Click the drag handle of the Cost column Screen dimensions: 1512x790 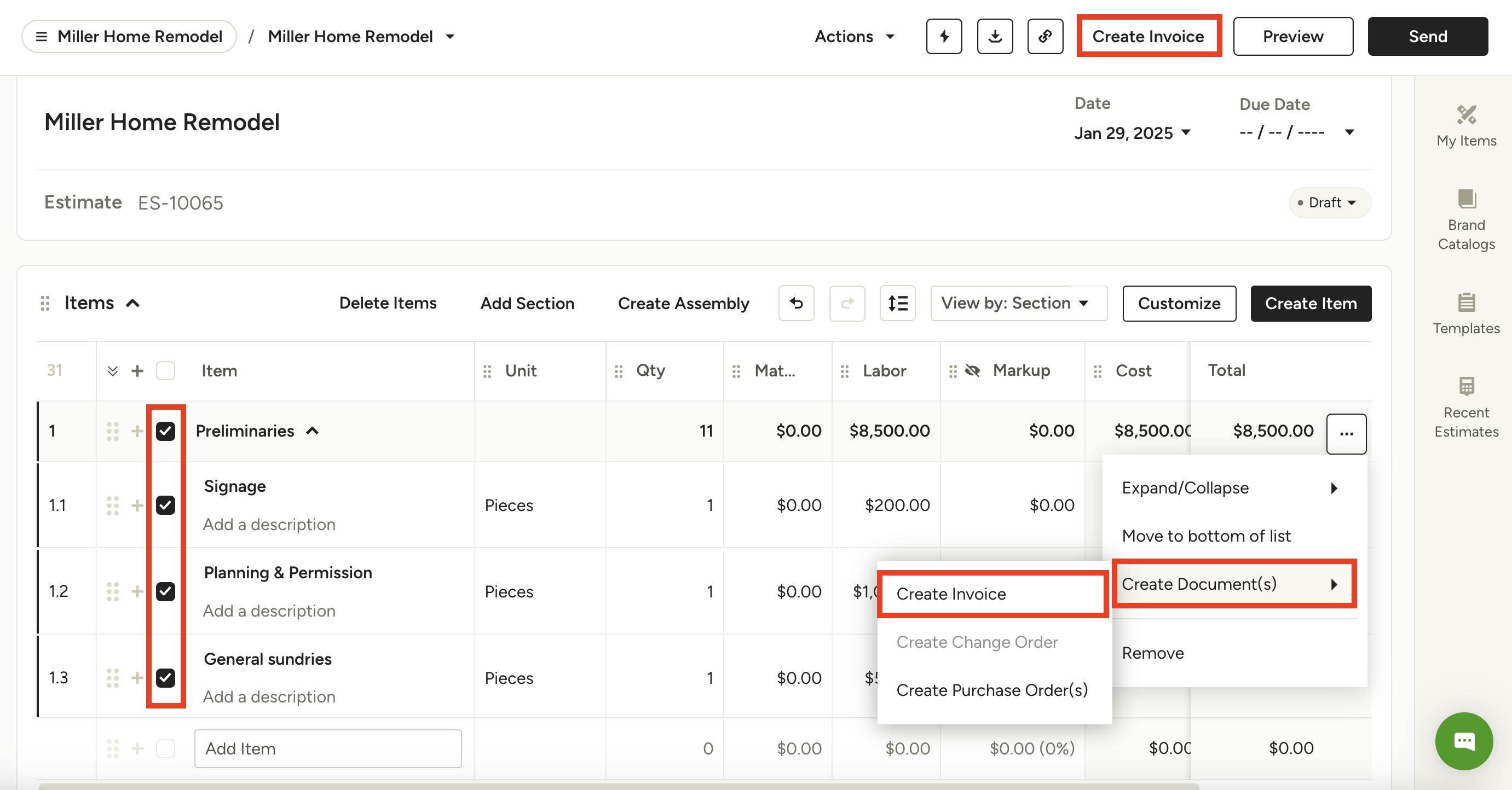pyautogui.click(x=1098, y=371)
